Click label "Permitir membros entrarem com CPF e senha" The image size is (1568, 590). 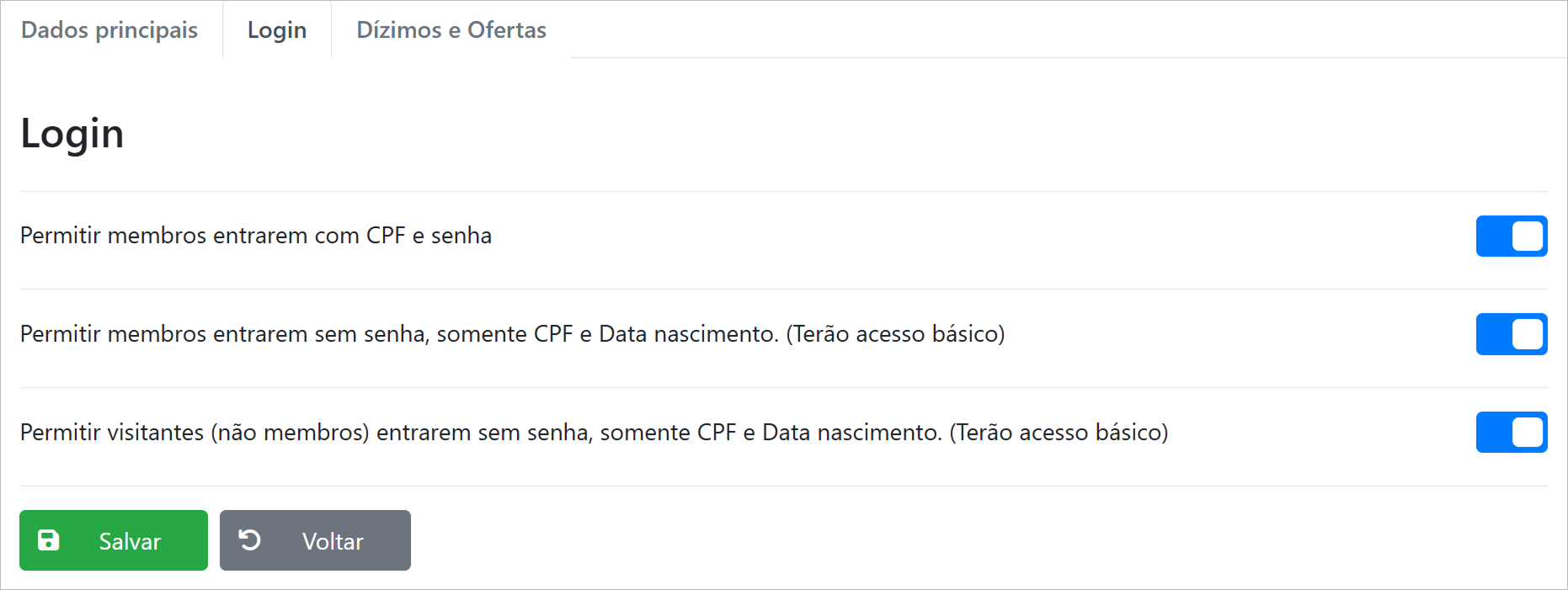(256, 236)
